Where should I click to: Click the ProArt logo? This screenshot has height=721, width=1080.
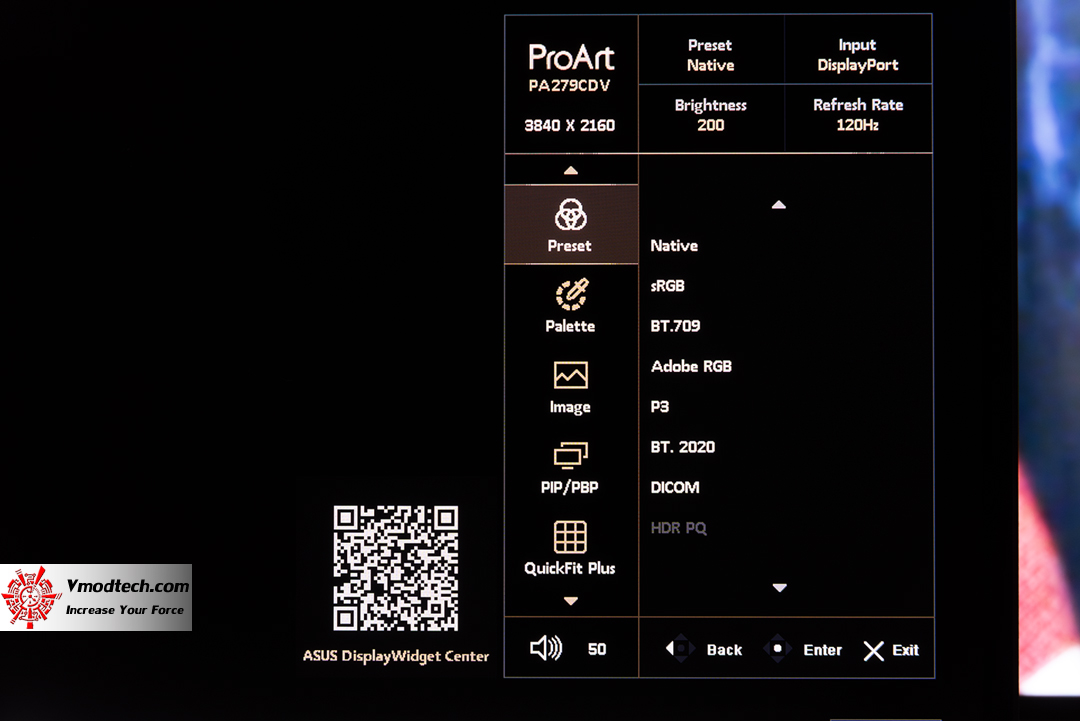coord(570,57)
